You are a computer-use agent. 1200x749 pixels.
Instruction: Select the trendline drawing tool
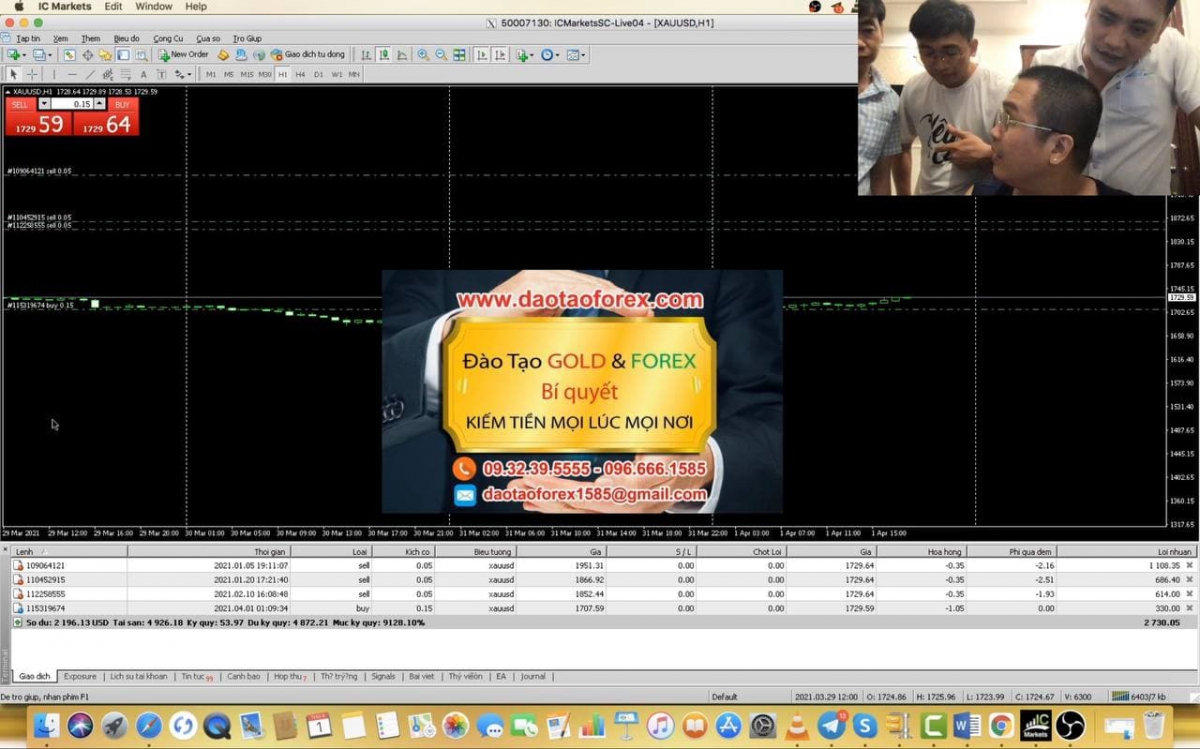[90, 74]
